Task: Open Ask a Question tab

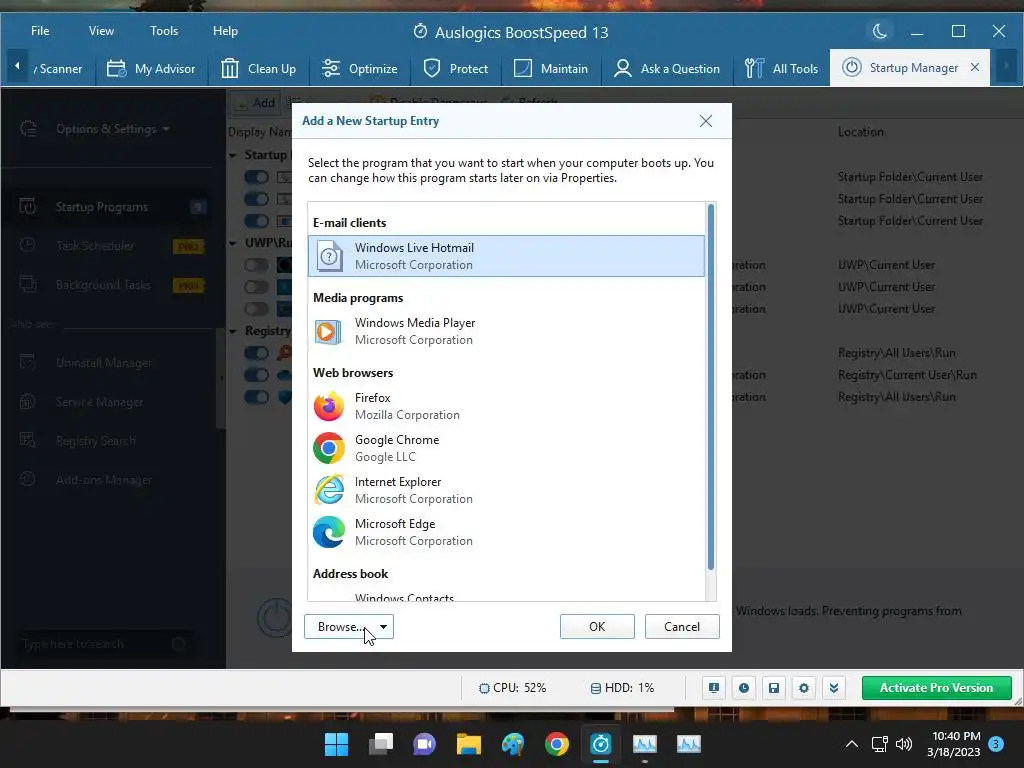Action: [667, 68]
